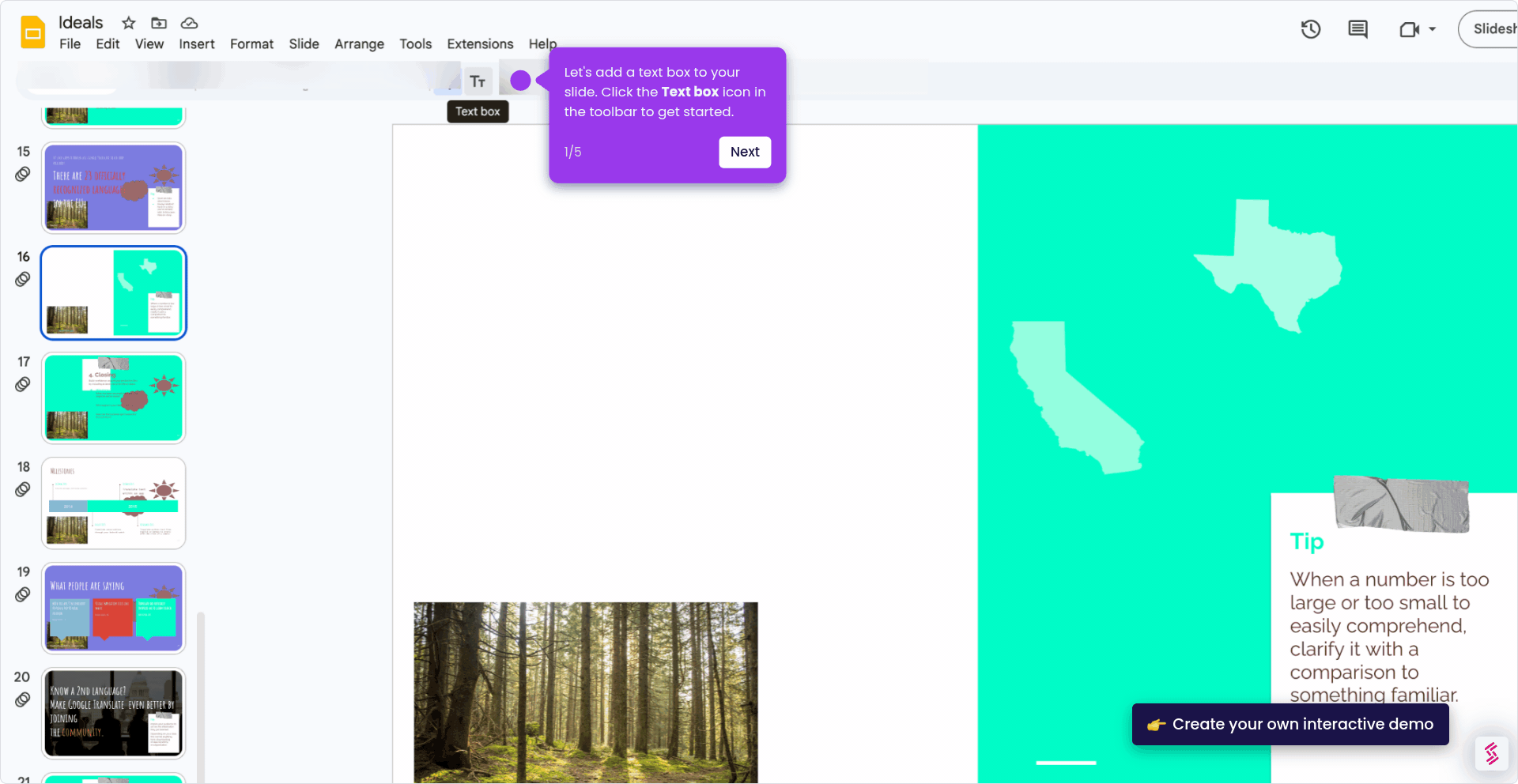Click the 1/5 step counter
This screenshot has width=1518, height=784.
coord(572,152)
